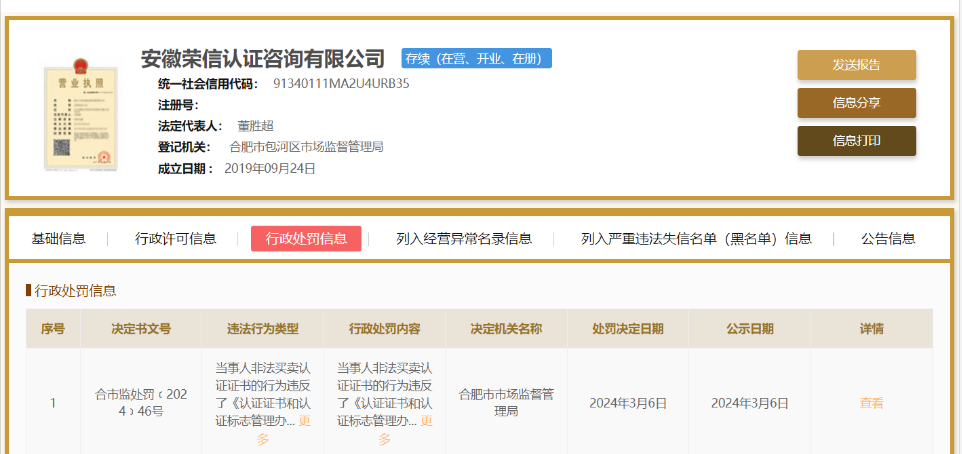Click the 查看 link in 详情 column
Viewport: 962px width, 454px height.
coord(871,403)
